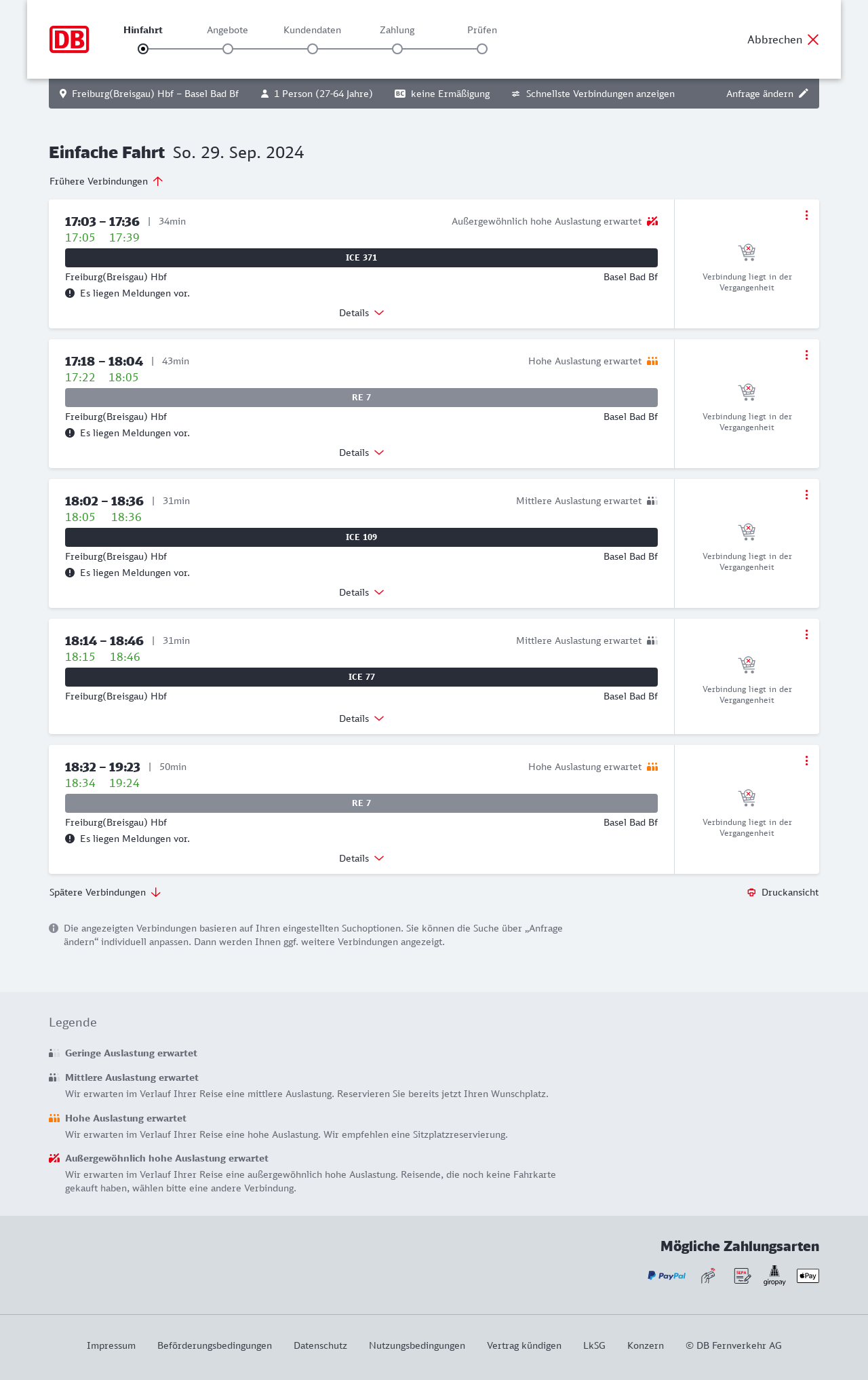The height and width of the screenshot is (1380, 868).
Task: Expand Details for the ICE 371 connection
Action: (x=361, y=313)
